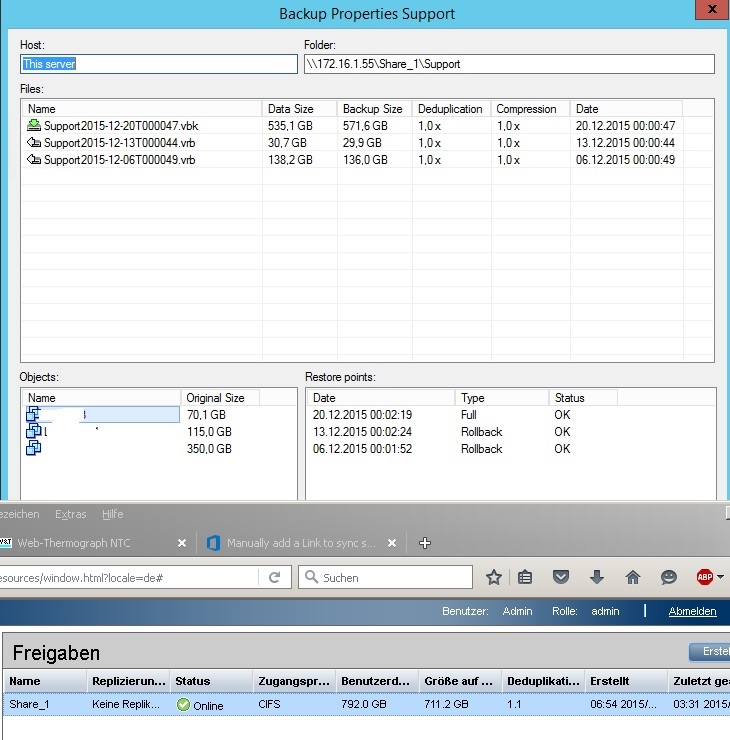The width and height of the screenshot is (730, 740).
Task: Click the Abmelden logout link
Action: pyautogui.click(x=692, y=611)
